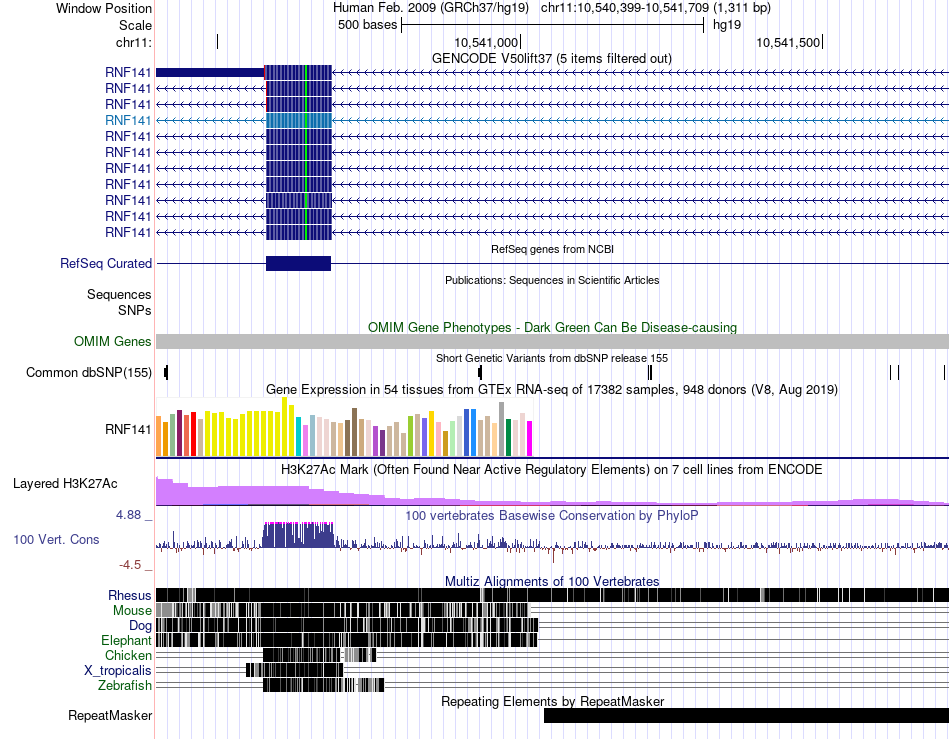Open the RefSeq Curated track label
950x739 pixels.
click(x=106, y=263)
